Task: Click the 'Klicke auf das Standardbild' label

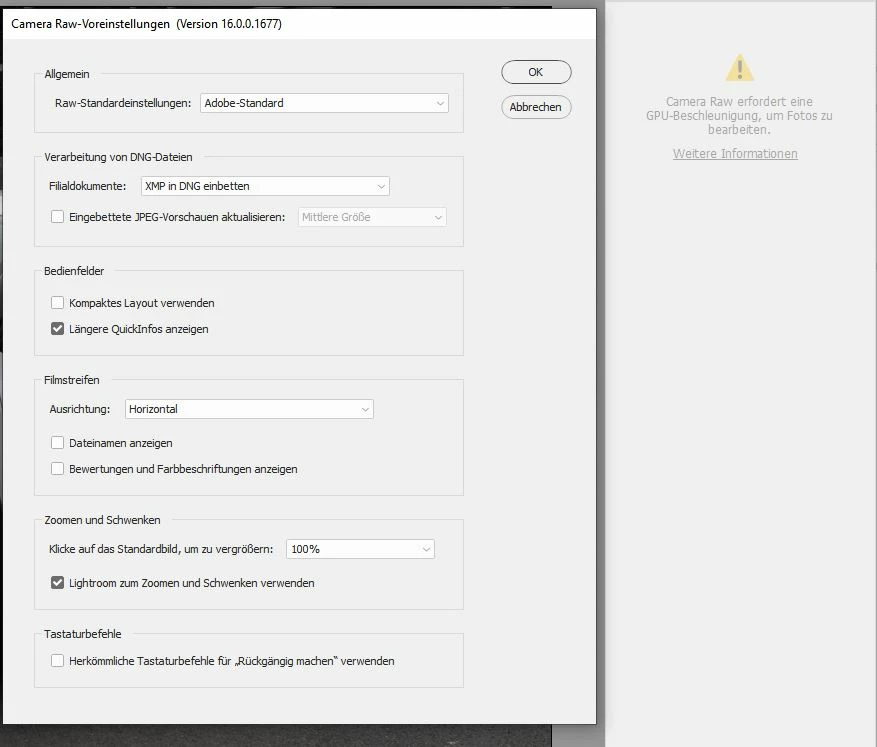Action: click(x=161, y=549)
